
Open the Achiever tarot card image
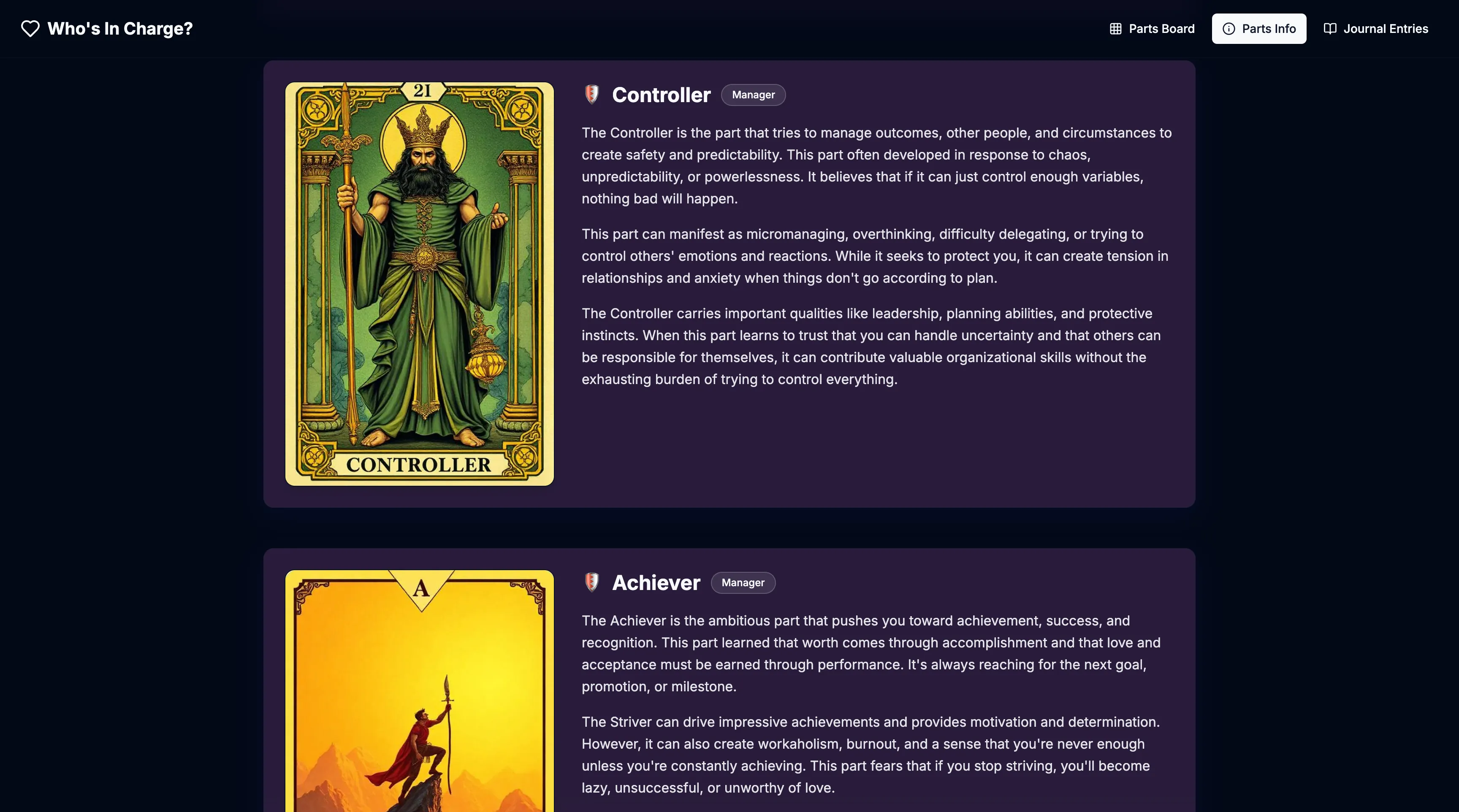coord(420,691)
